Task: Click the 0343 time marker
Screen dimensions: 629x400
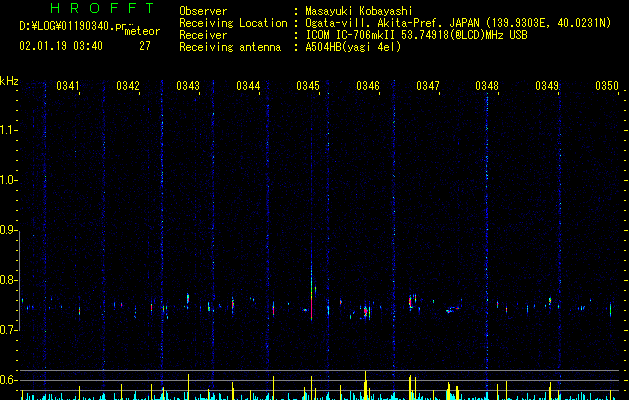Action: point(188,85)
